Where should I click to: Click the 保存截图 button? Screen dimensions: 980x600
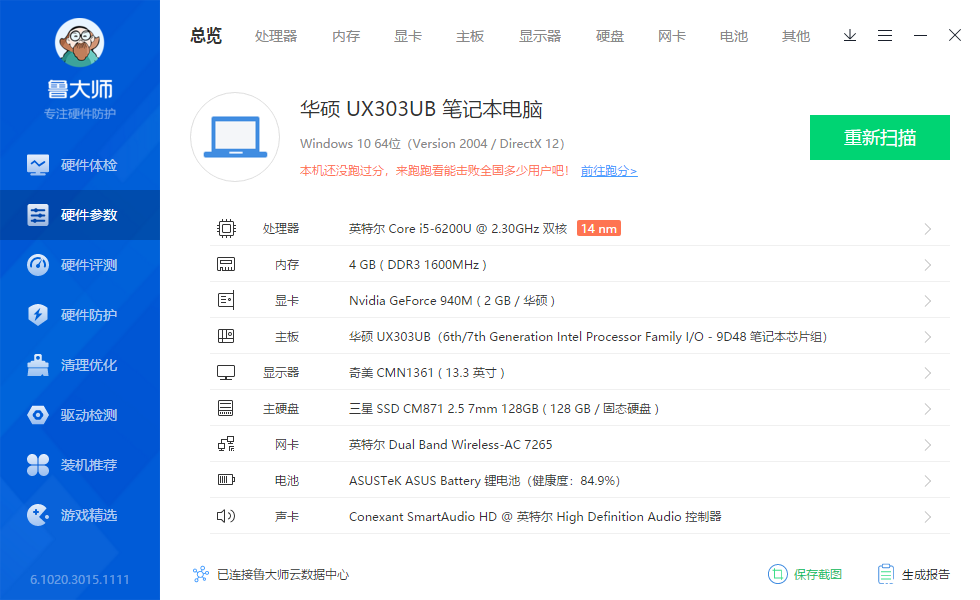coord(805,574)
